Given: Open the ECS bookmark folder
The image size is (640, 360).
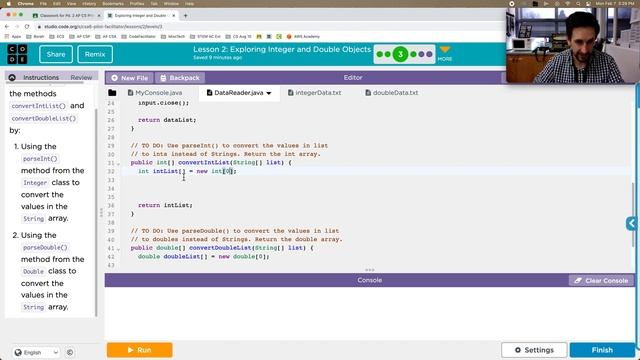Looking at the screenshot, I should tap(57, 36).
